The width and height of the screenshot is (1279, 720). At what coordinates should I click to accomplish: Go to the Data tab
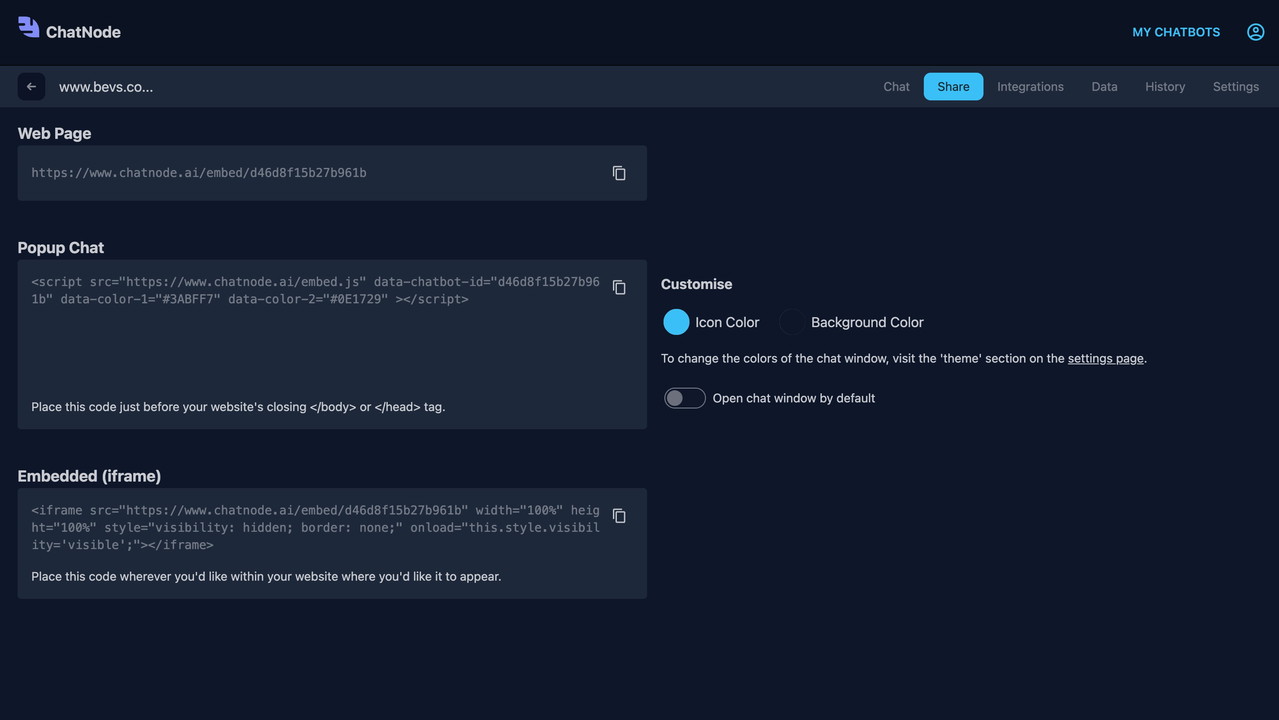click(1104, 87)
